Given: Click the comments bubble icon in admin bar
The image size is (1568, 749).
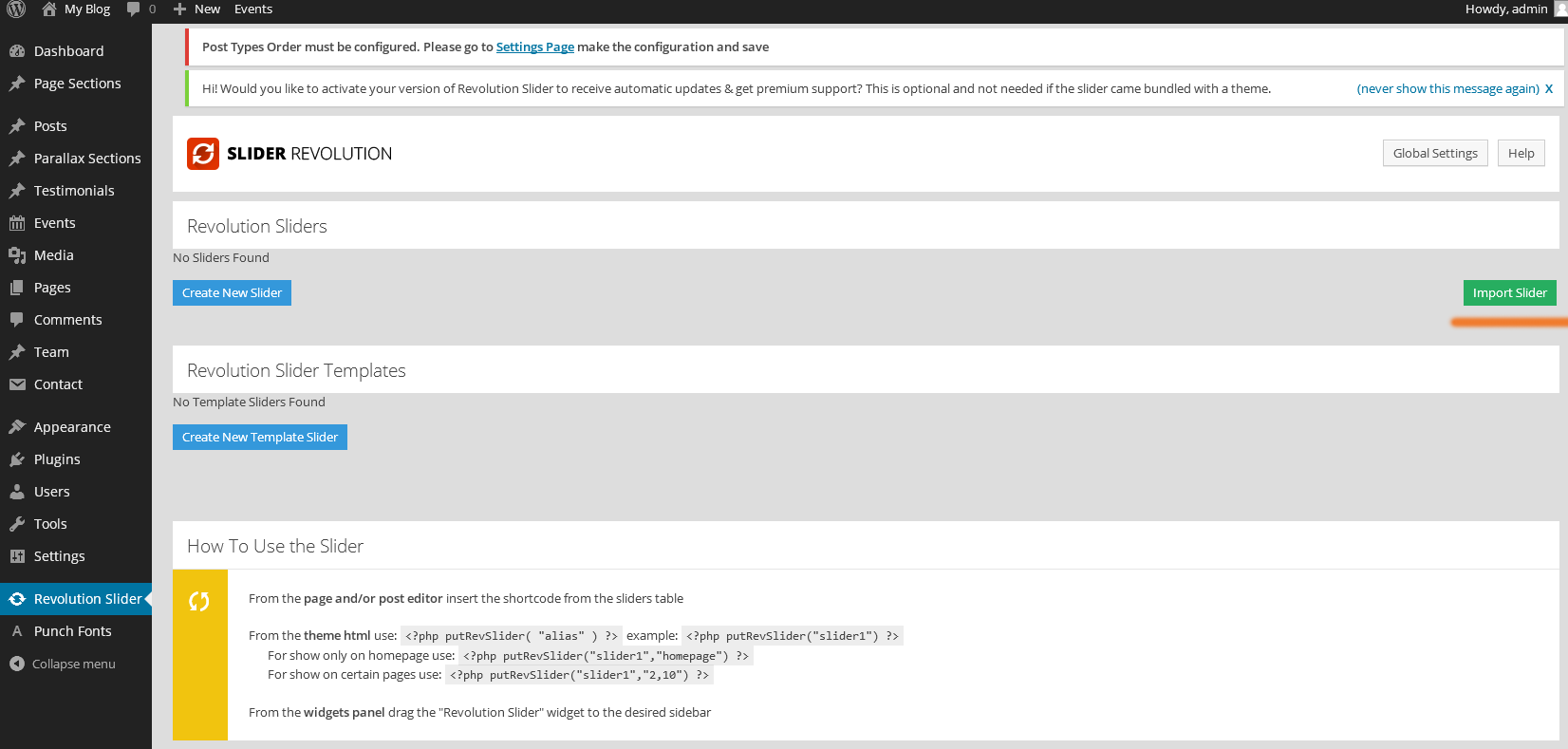Looking at the screenshot, I should click(134, 9).
